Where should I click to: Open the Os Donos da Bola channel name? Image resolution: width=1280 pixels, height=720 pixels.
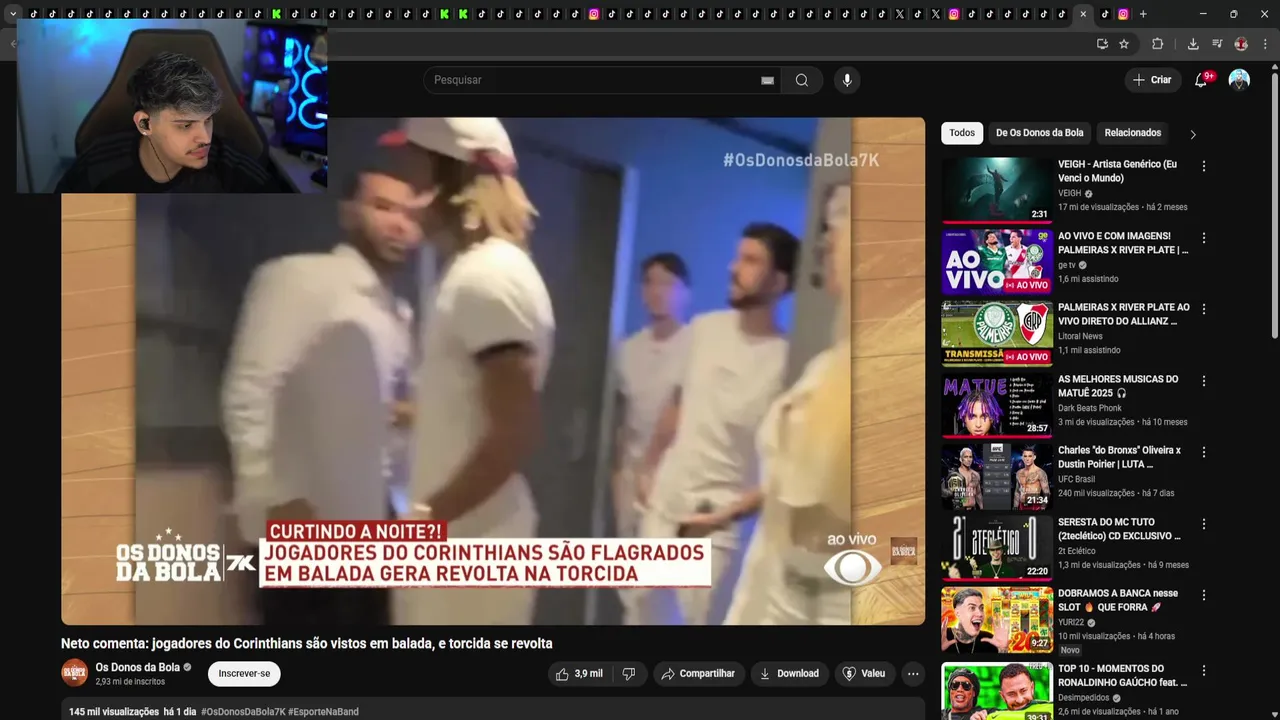(x=138, y=667)
